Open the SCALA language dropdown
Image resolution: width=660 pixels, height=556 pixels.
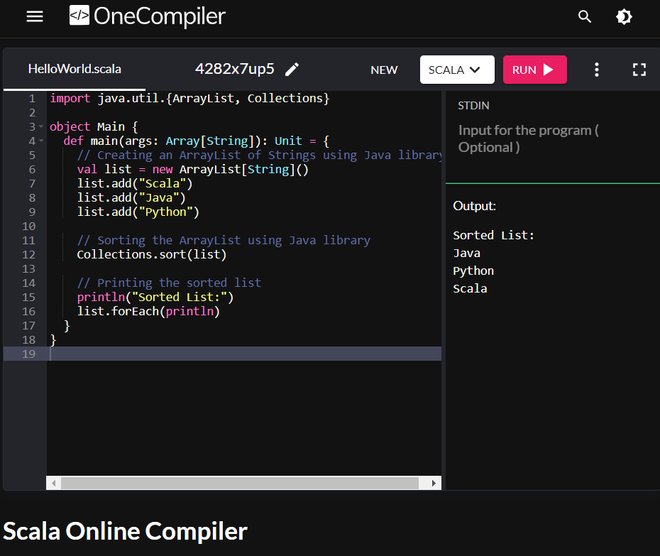click(457, 69)
